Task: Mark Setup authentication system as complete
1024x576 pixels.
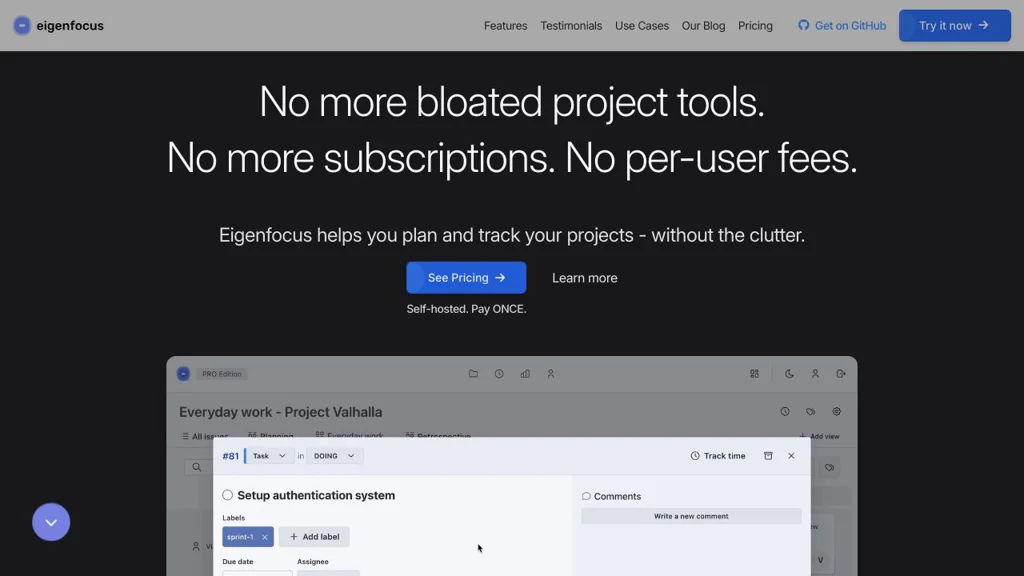Action: coord(228,495)
